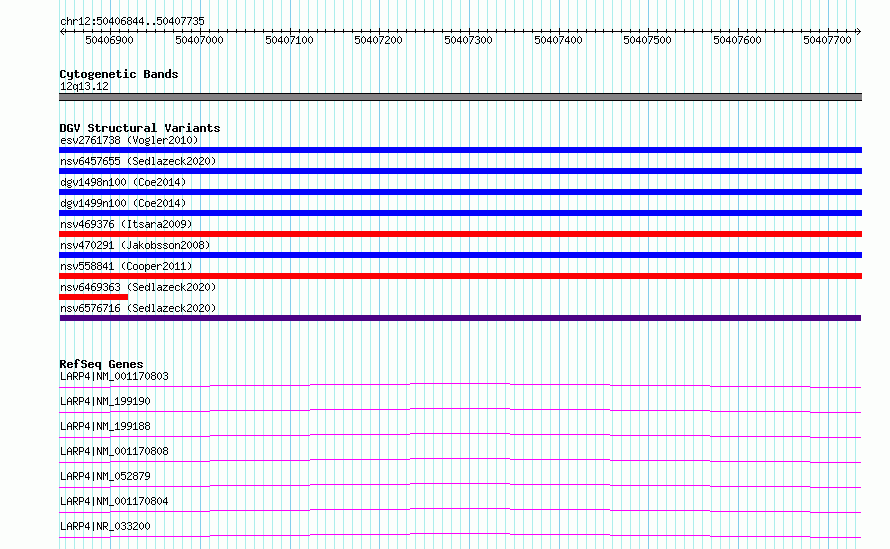Open variant dgv1499n100 (Coe2014) label
890x549 pixels.
(123, 203)
